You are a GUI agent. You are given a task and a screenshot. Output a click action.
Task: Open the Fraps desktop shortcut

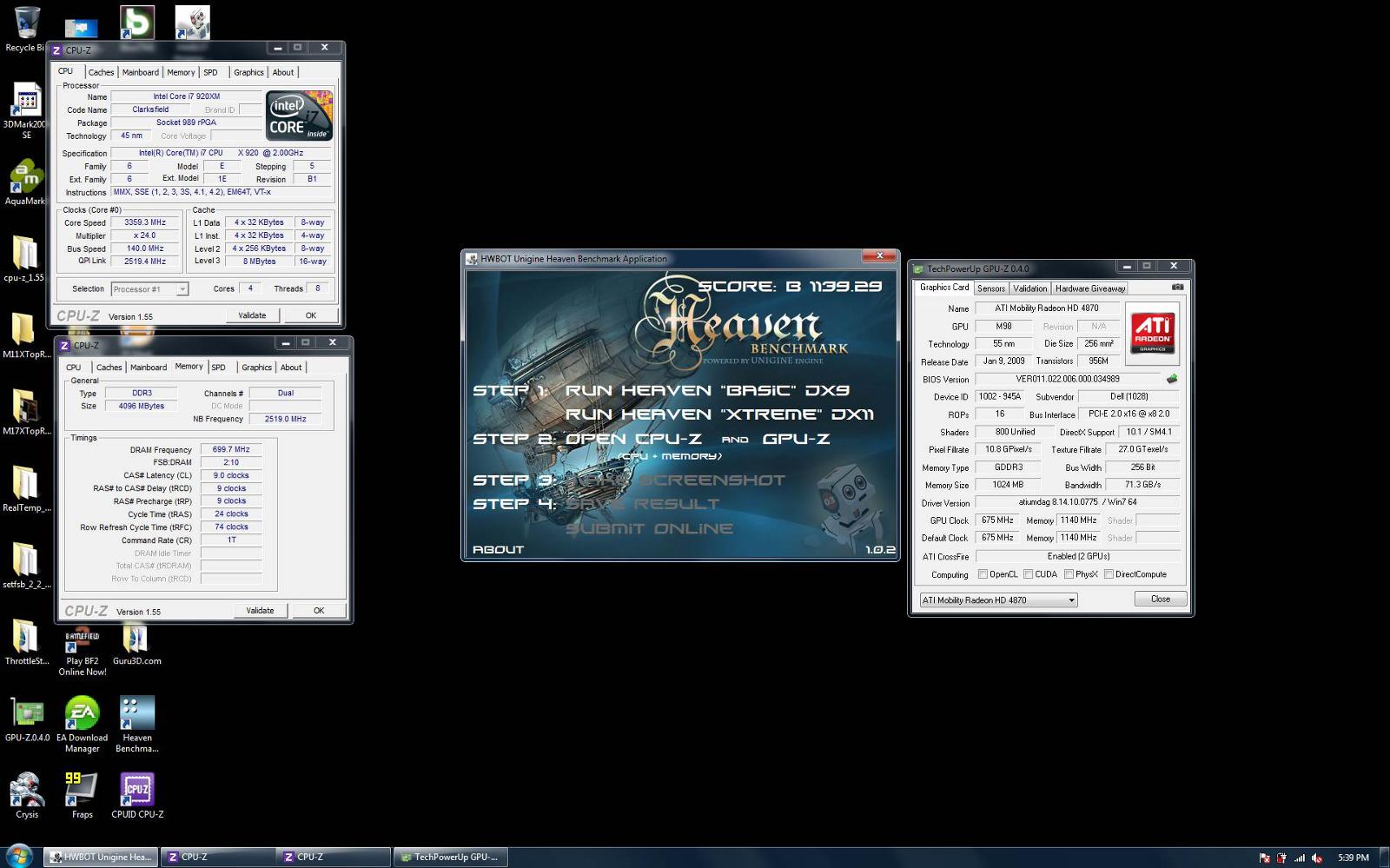[x=82, y=795]
